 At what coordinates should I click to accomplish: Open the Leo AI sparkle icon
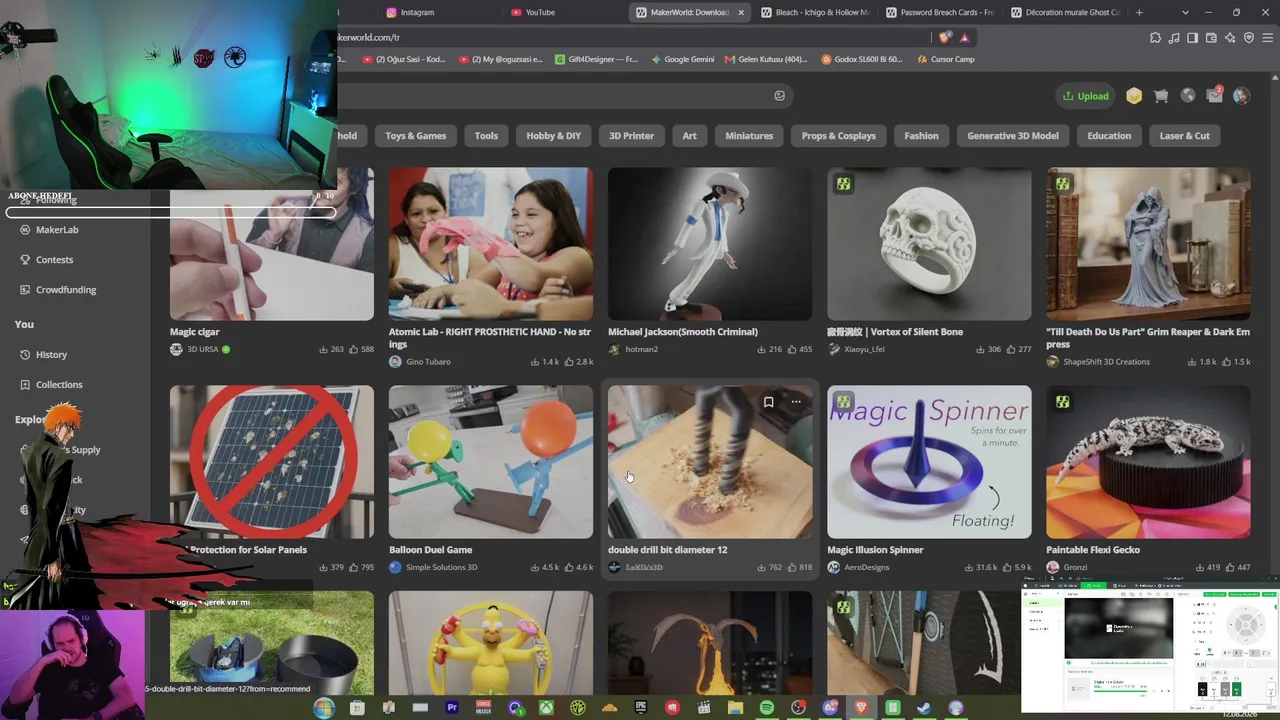1231,38
